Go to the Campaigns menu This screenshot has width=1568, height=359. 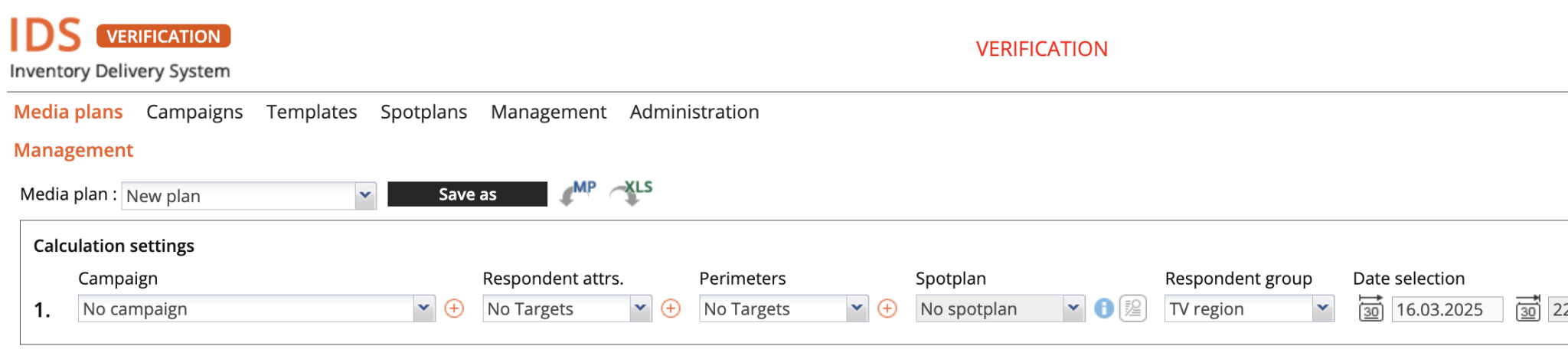click(x=194, y=112)
